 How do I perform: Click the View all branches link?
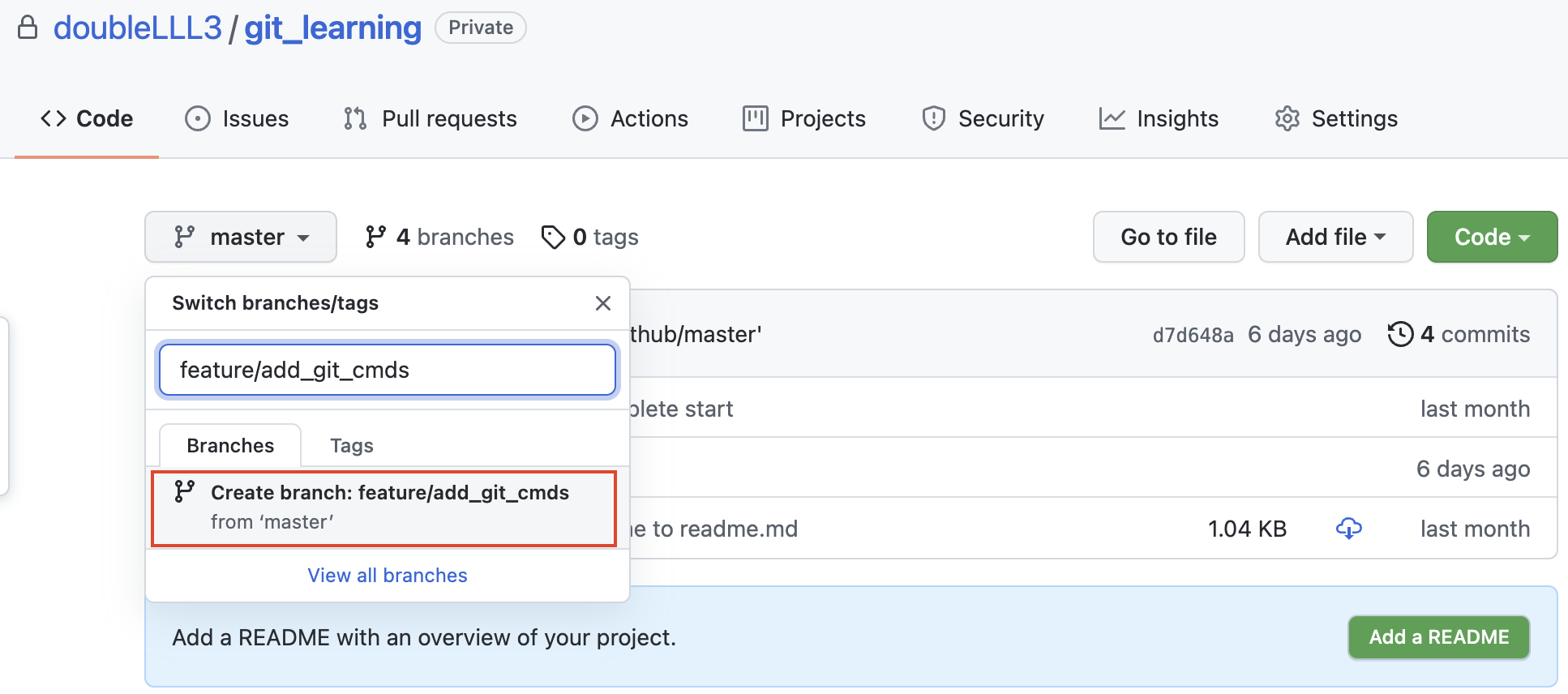pos(388,575)
